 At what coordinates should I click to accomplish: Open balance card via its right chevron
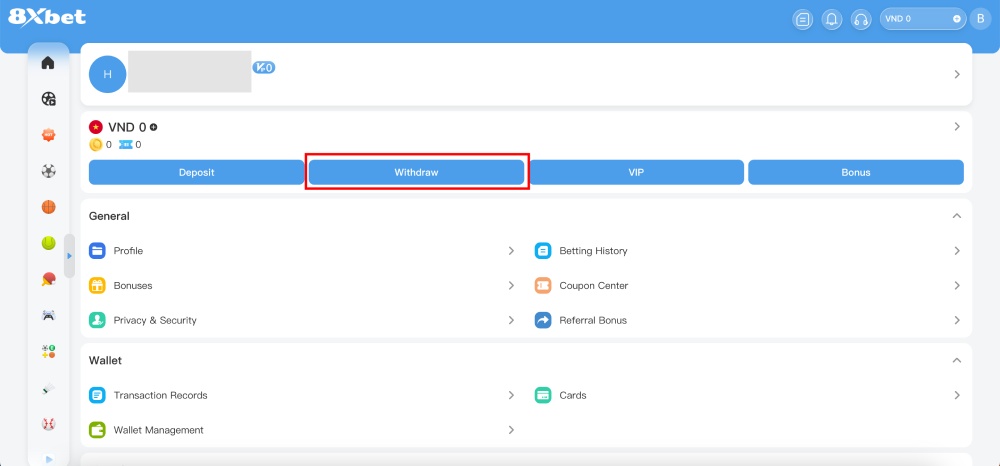click(957, 126)
